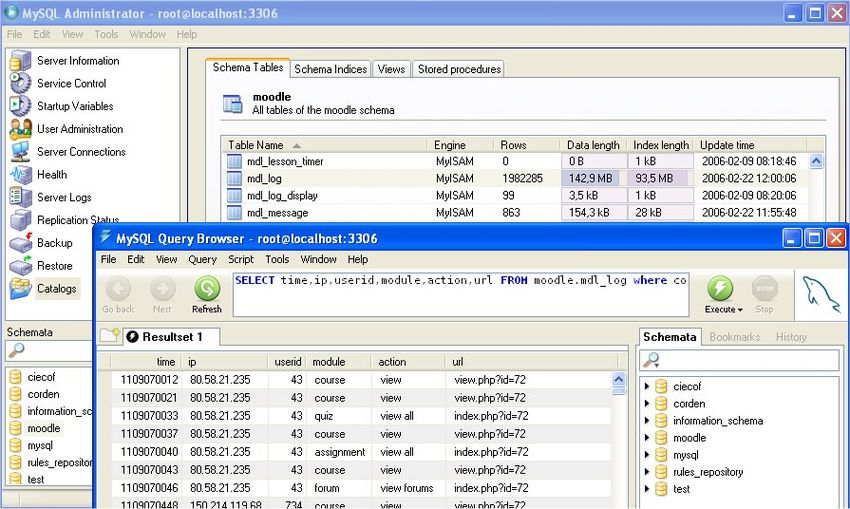The image size is (850, 509).
Task: Click 142,9 MB data length bar
Action: pos(594,178)
